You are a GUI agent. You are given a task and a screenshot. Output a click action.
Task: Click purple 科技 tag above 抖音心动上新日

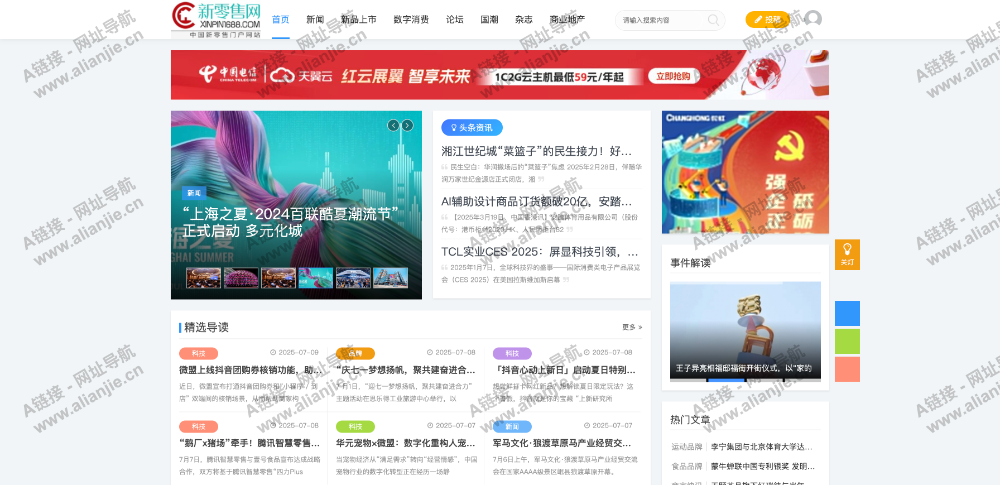pos(512,354)
